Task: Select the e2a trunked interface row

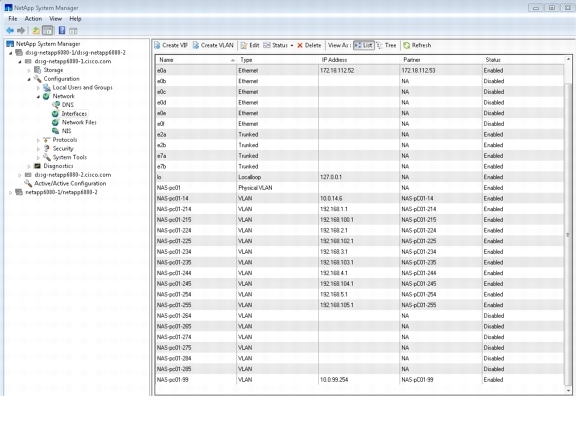Action: pyautogui.click(x=360, y=134)
